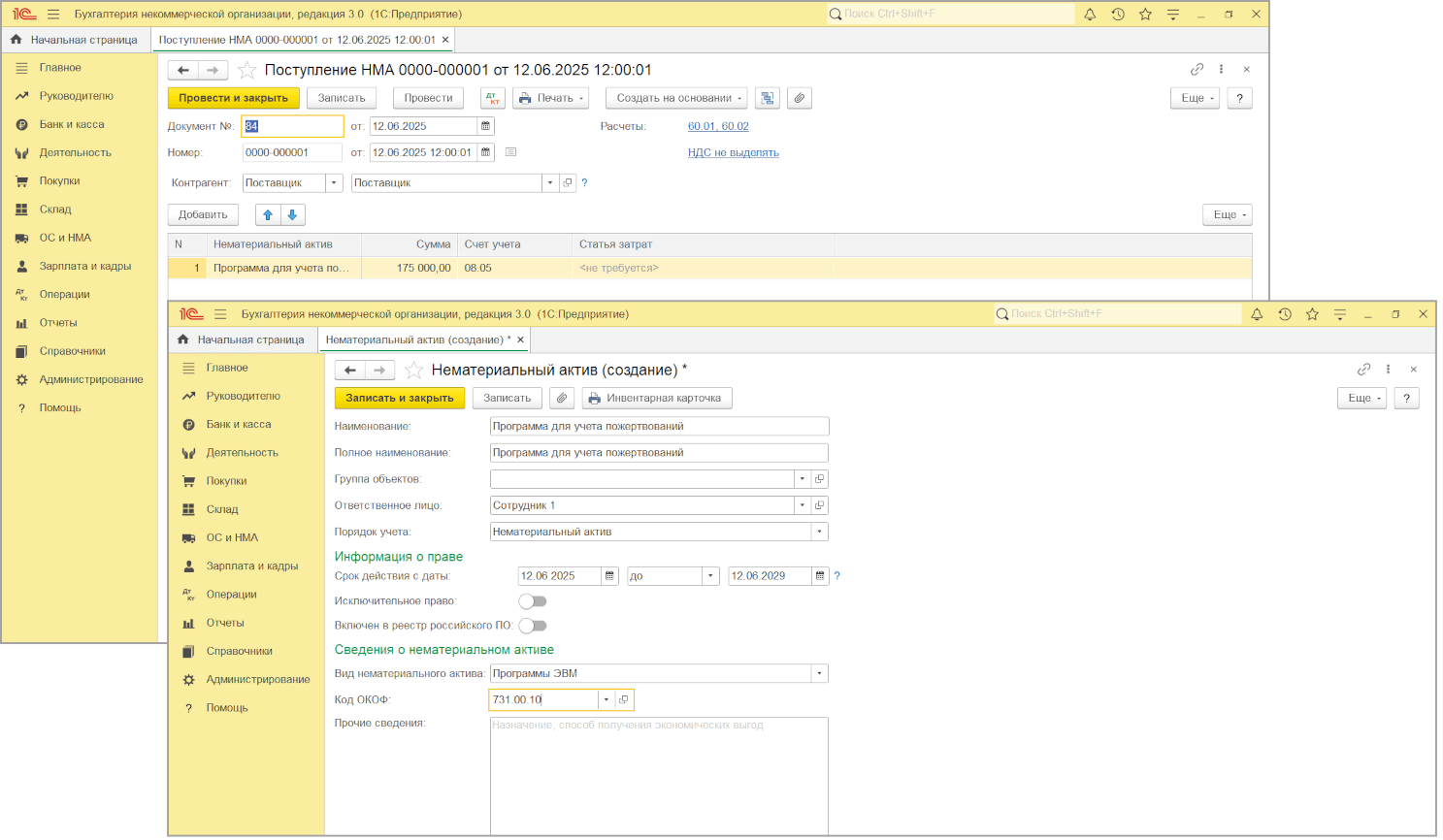Click help question mark next to срок действия
Viewport: 1443px width, 840px height.
tap(836, 576)
